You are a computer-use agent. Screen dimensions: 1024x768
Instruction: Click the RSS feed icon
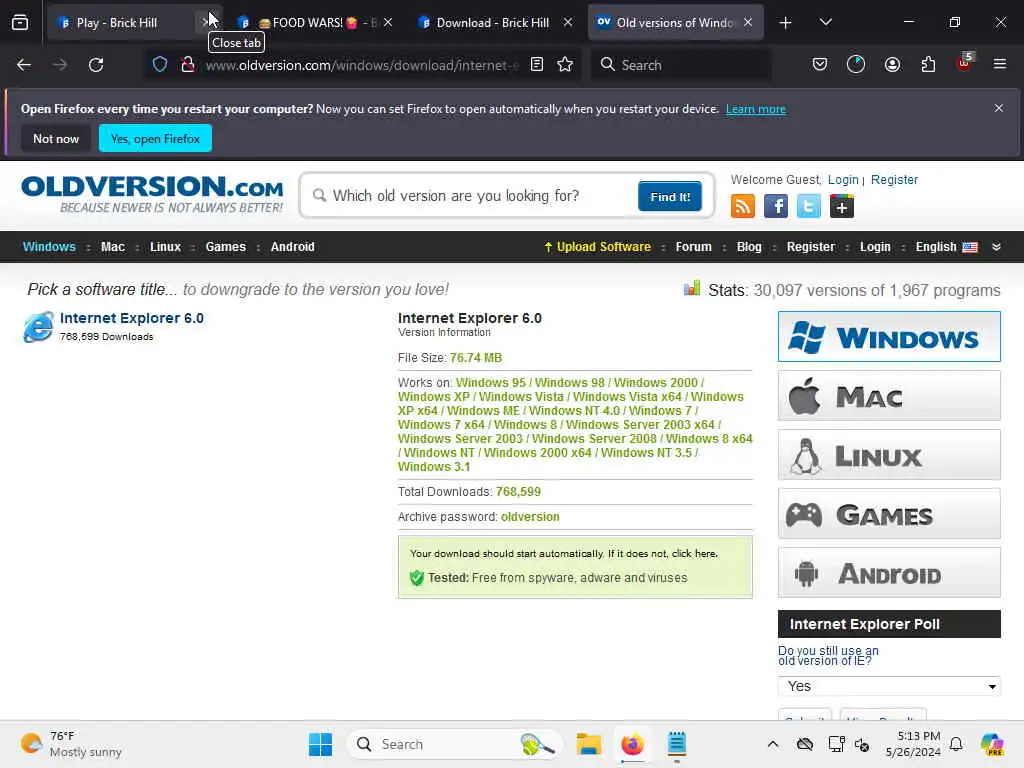click(x=743, y=206)
